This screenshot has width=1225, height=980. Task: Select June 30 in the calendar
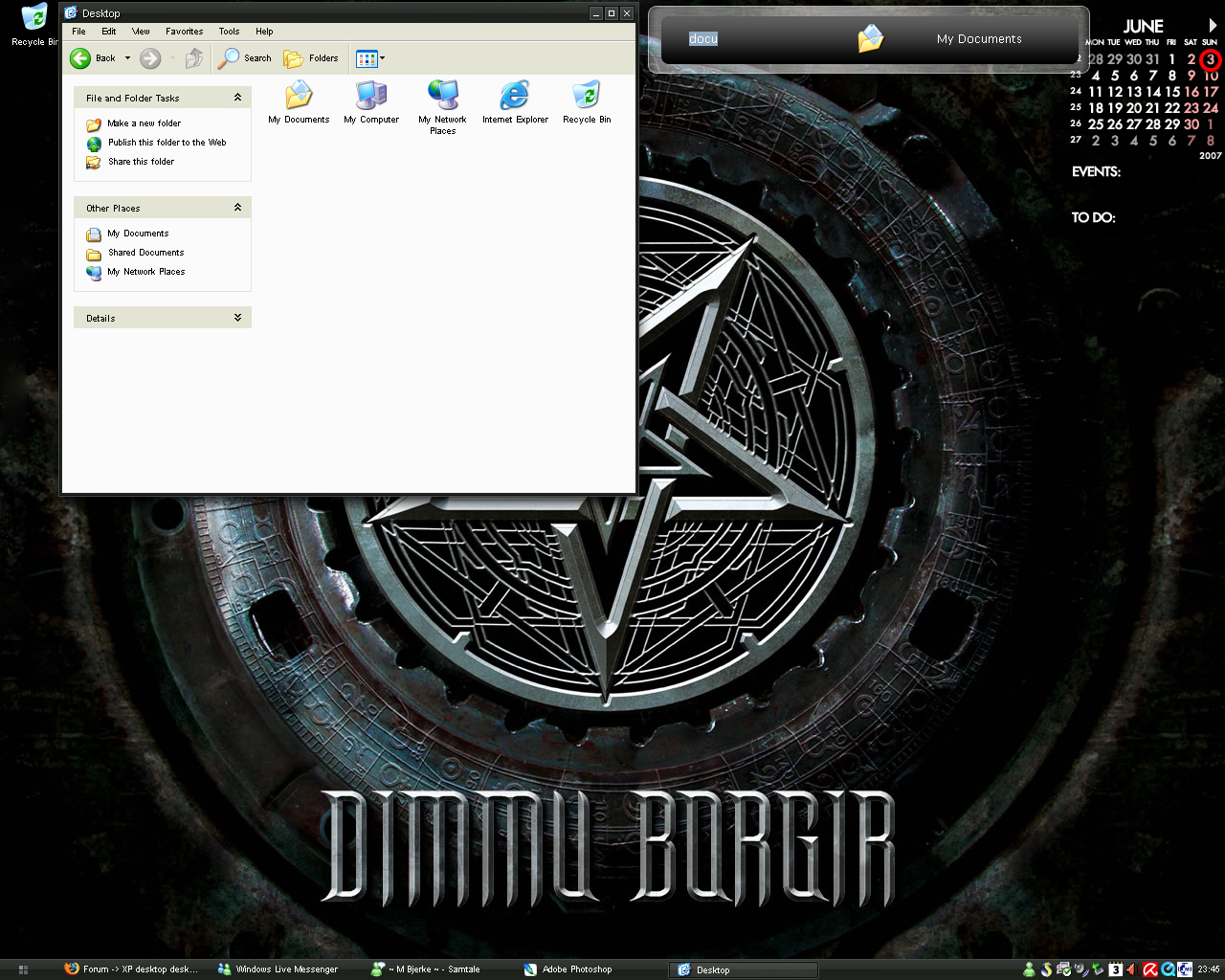coord(1192,124)
